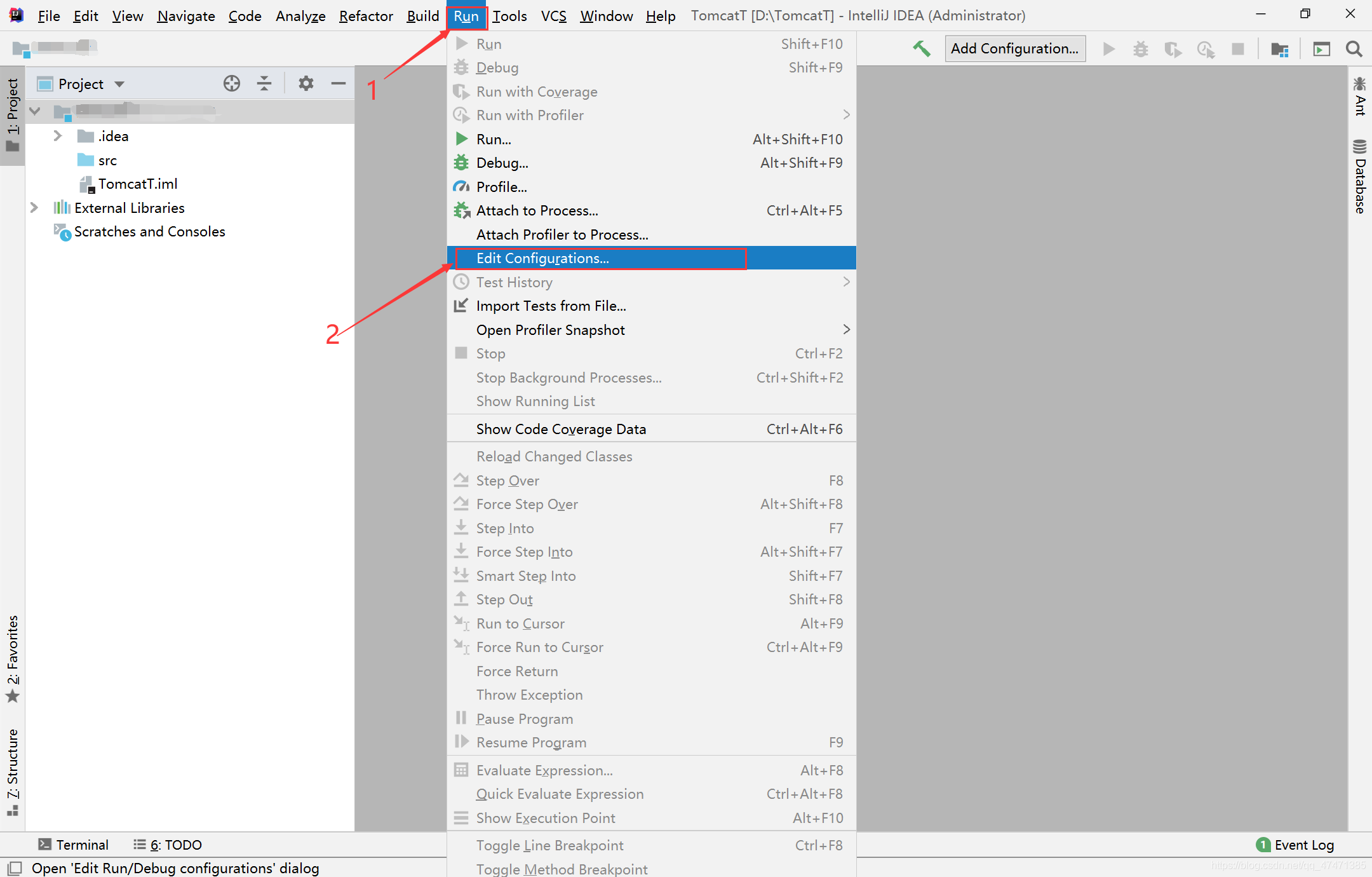Open the Build menu
The image size is (1372, 877).
[422, 16]
